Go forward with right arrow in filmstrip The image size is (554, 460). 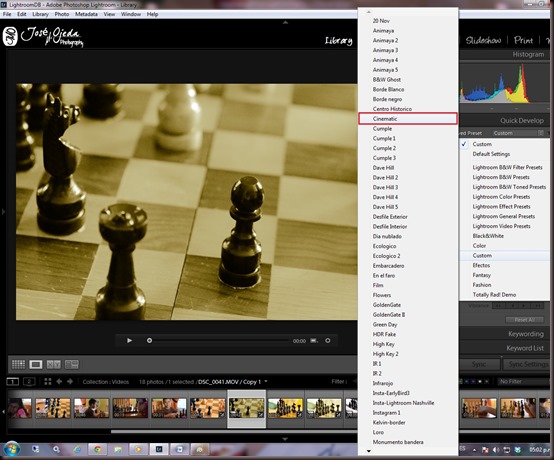pyautogui.click(x=70, y=382)
